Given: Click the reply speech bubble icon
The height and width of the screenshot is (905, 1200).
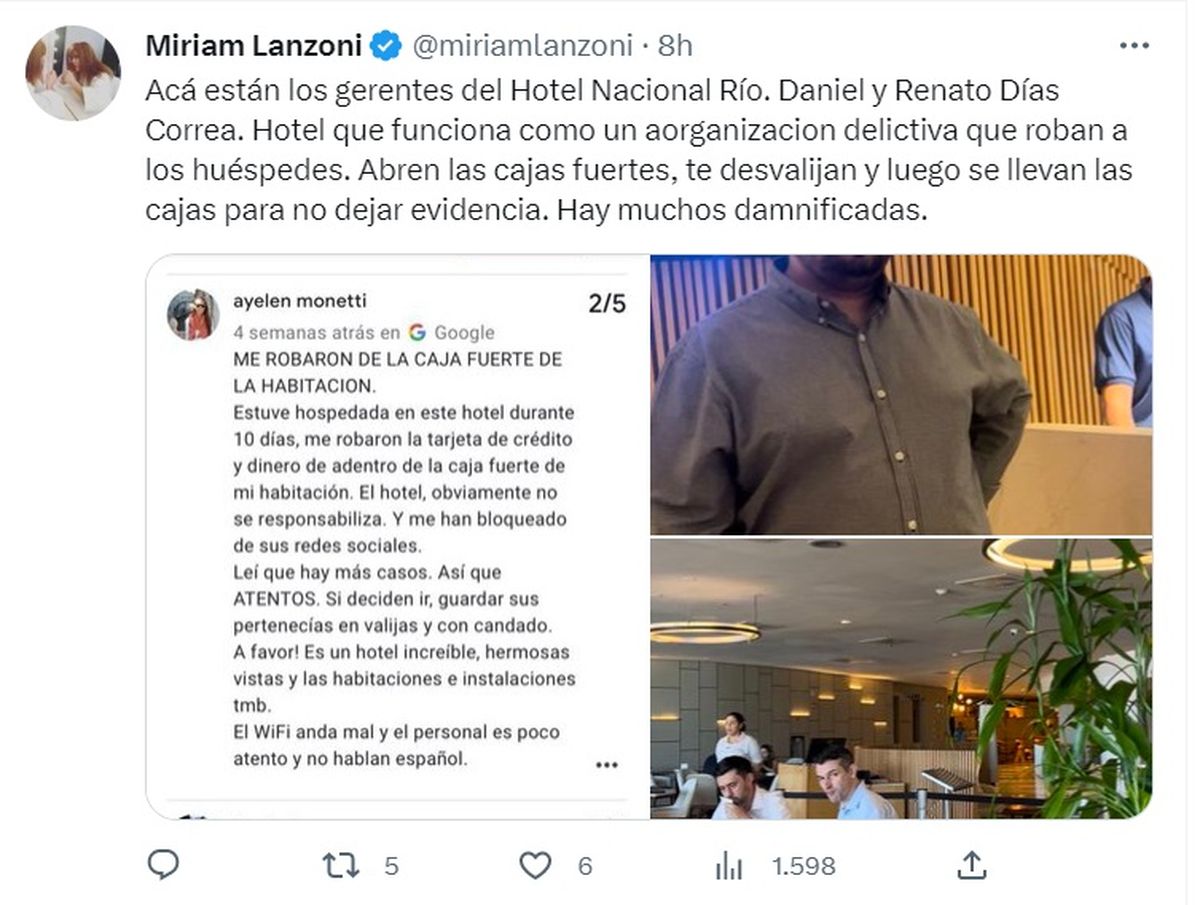Looking at the screenshot, I should click(163, 864).
